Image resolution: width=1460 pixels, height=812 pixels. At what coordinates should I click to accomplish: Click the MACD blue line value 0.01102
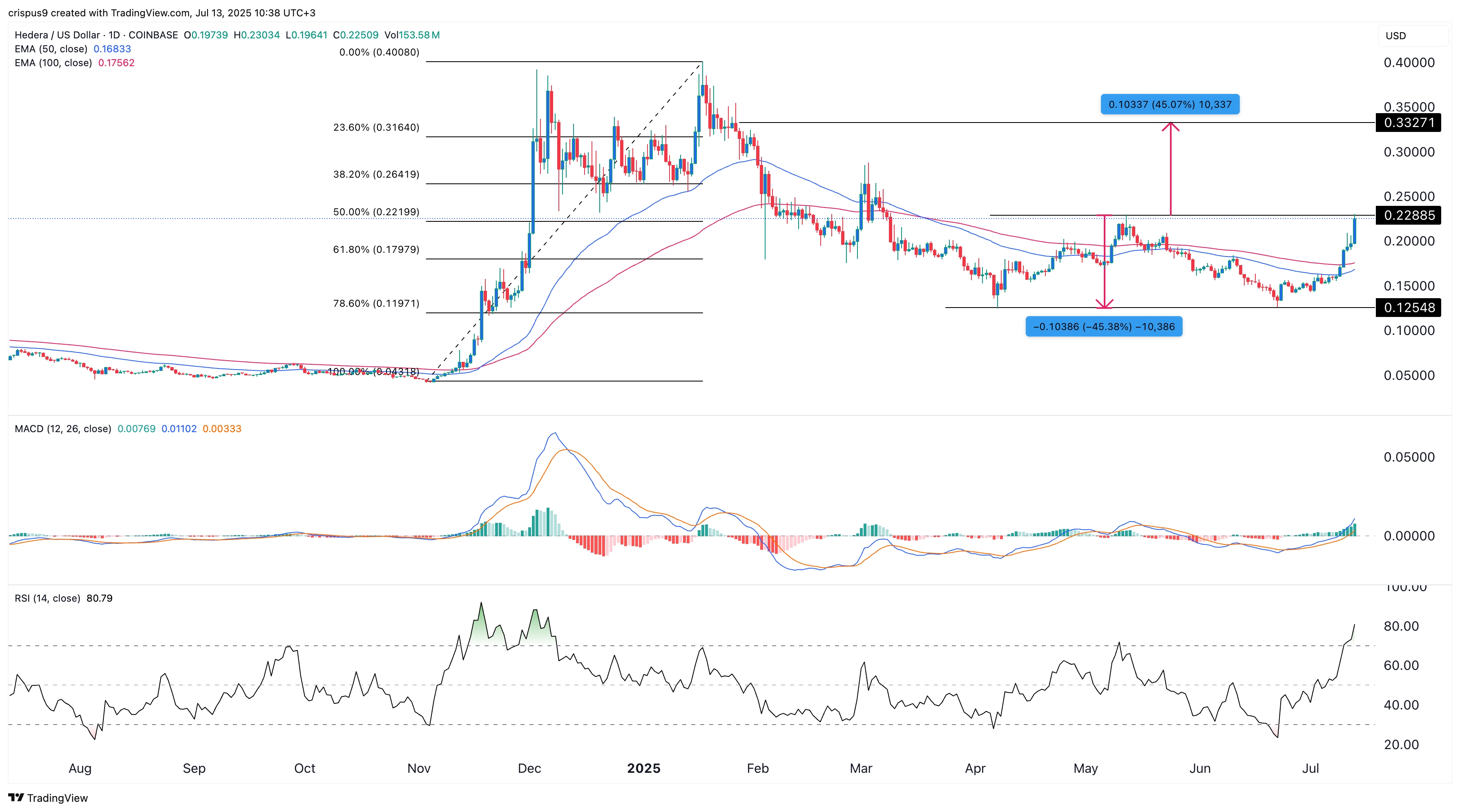click(179, 429)
